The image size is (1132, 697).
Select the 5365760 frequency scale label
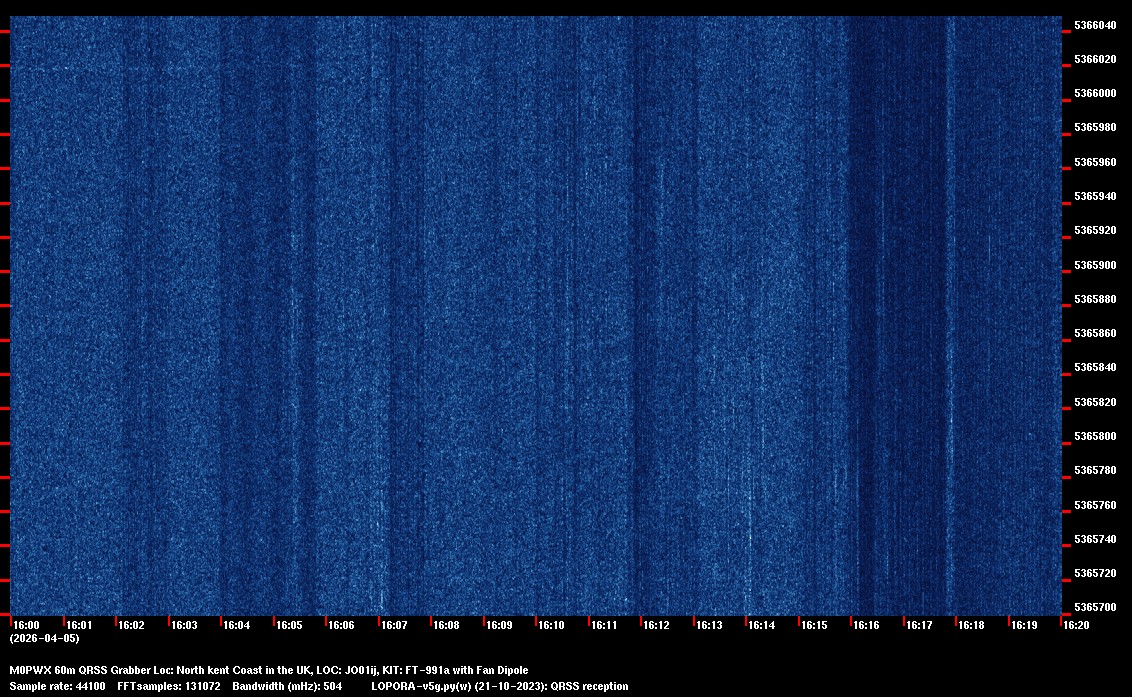click(x=1095, y=505)
